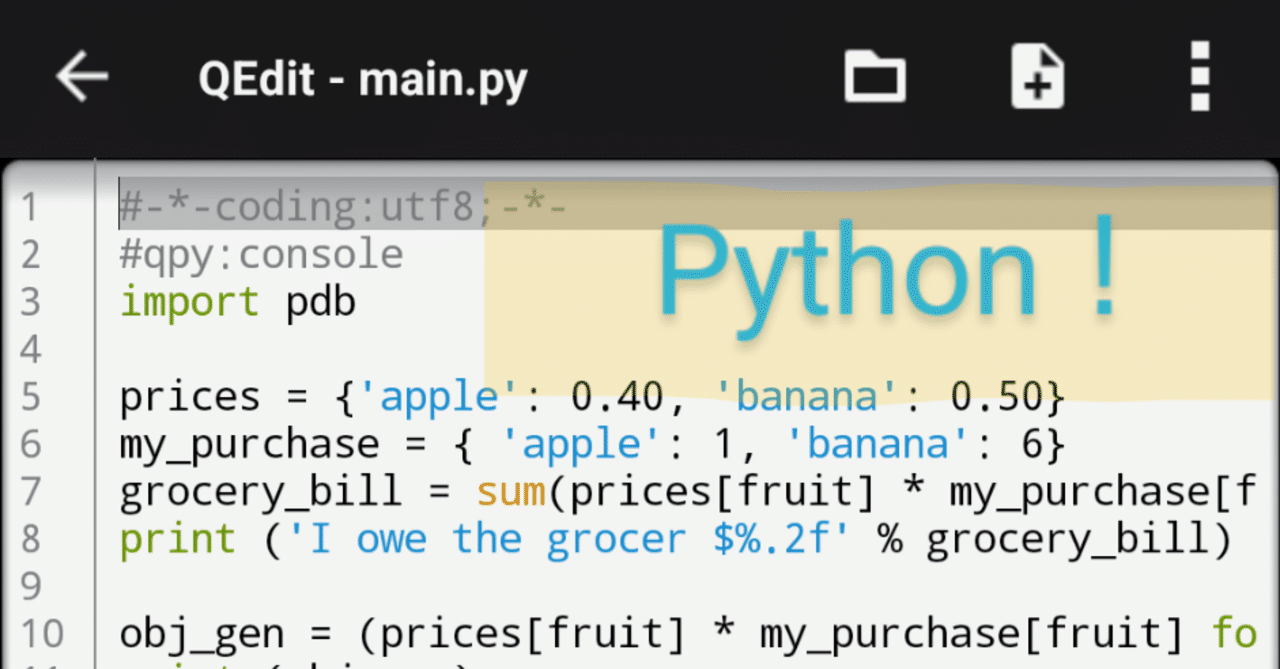Image resolution: width=1280 pixels, height=669 pixels.
Task: Select the grocery_bill assignment line
Action: pyautogui.click(x=600, y=490)
